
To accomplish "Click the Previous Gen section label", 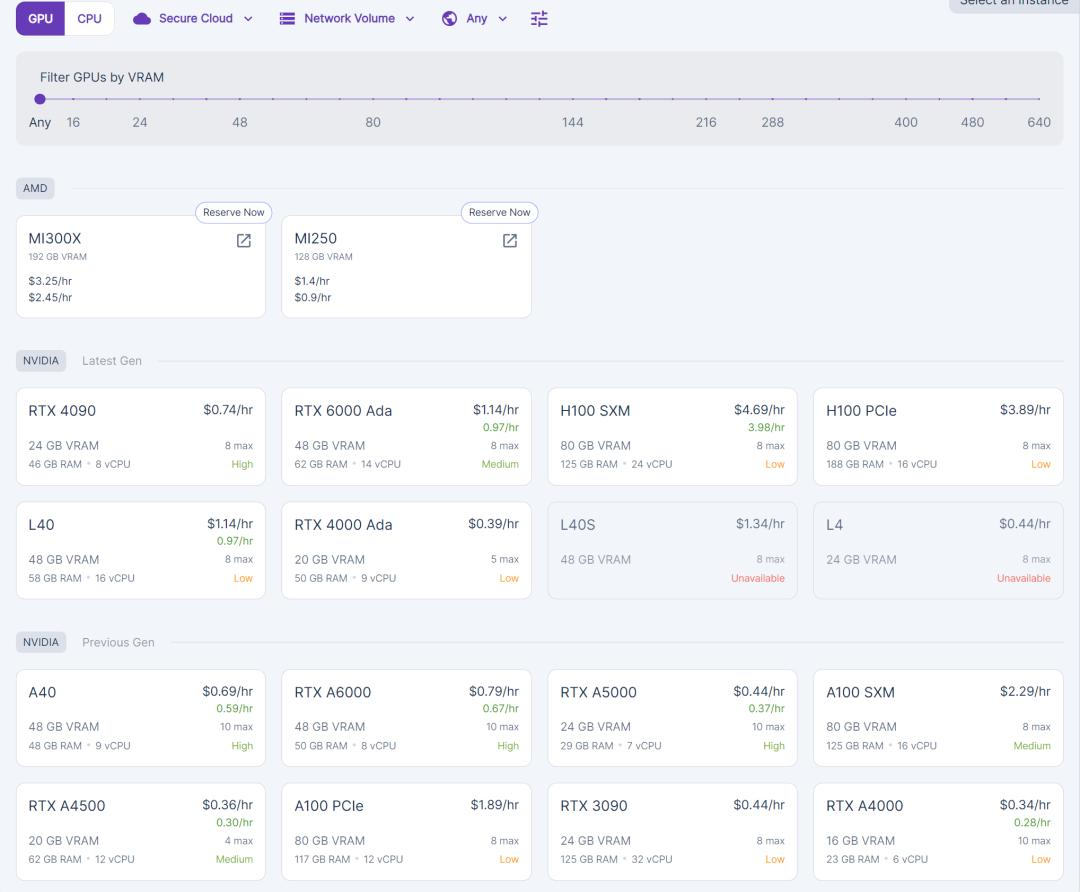I will 118,642.
